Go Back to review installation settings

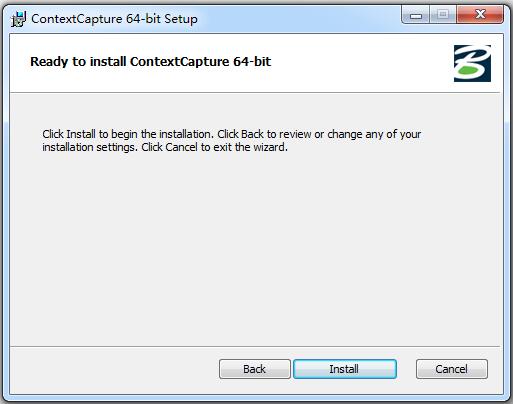point(255,369)
